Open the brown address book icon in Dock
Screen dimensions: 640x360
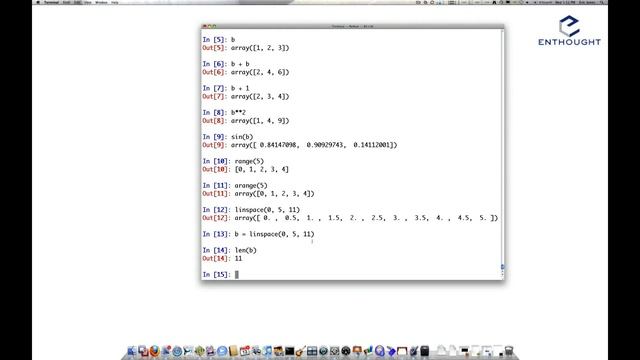point(233,351)
